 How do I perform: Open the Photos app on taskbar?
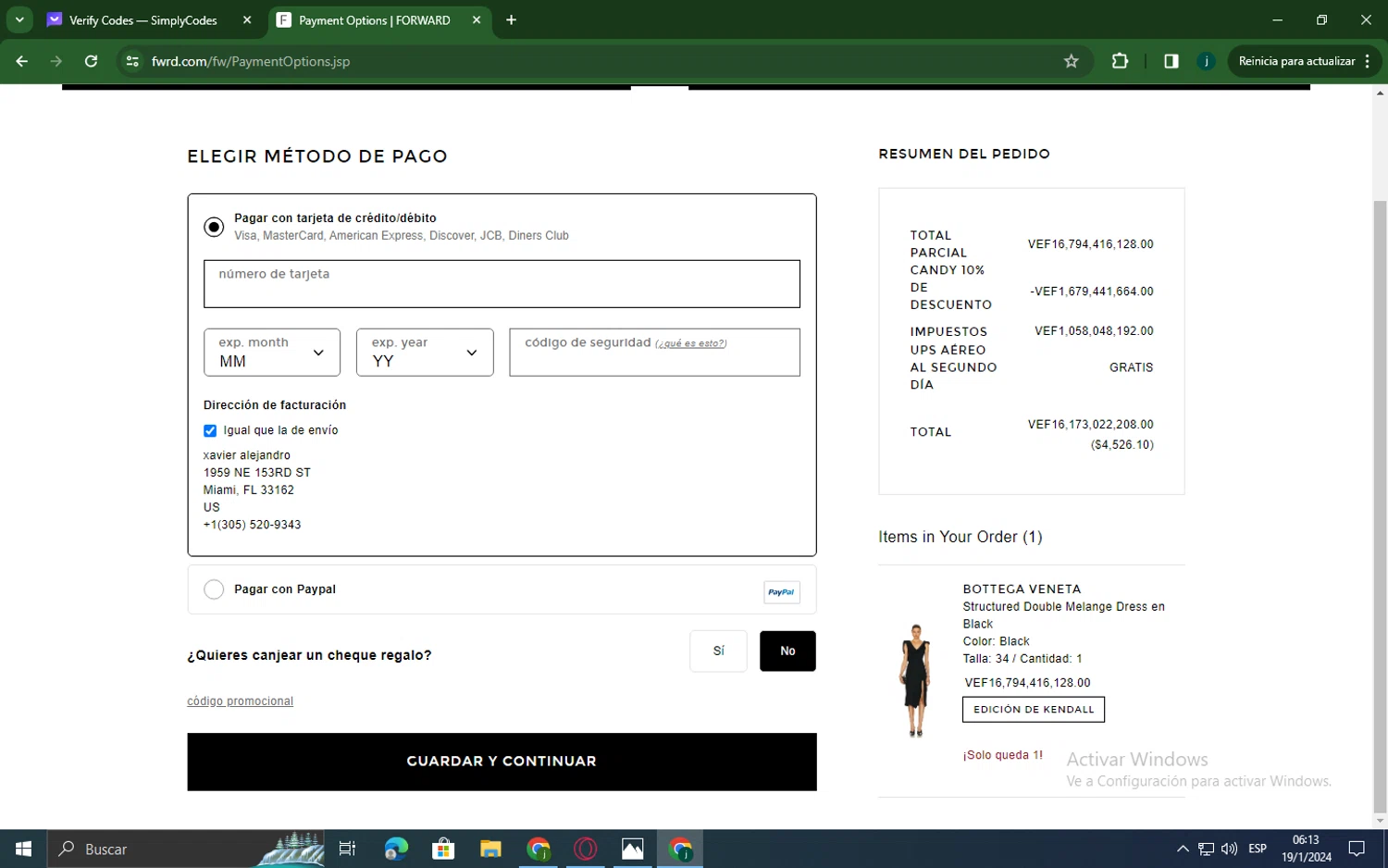pos(633,849)
